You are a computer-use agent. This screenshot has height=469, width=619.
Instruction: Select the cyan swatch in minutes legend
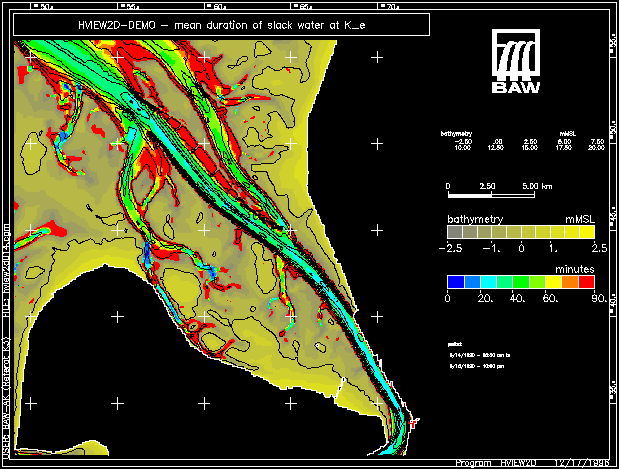coord(488,282)
